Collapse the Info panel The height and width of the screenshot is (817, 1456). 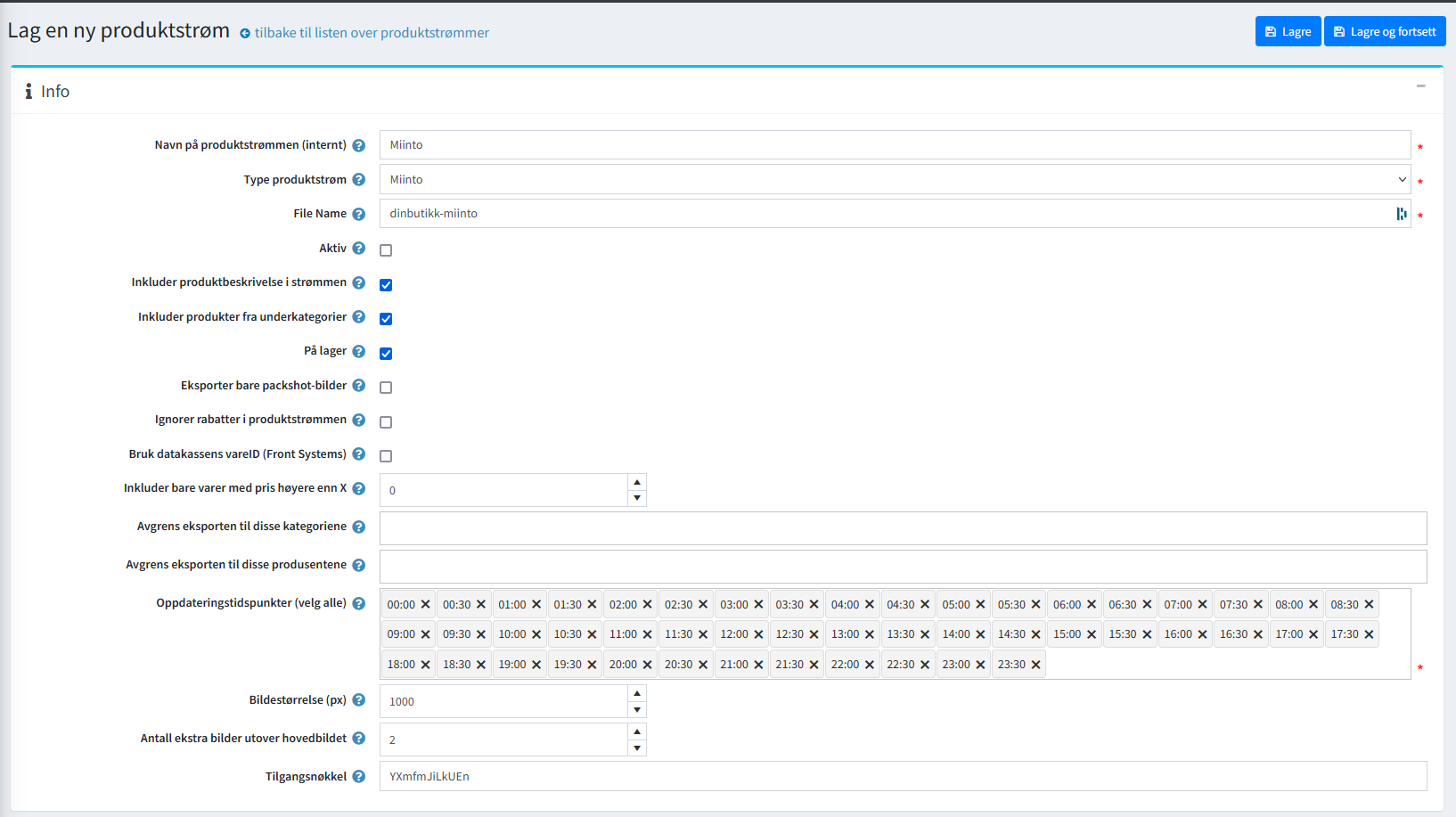pyautogui.click(x=1420, y=86)
